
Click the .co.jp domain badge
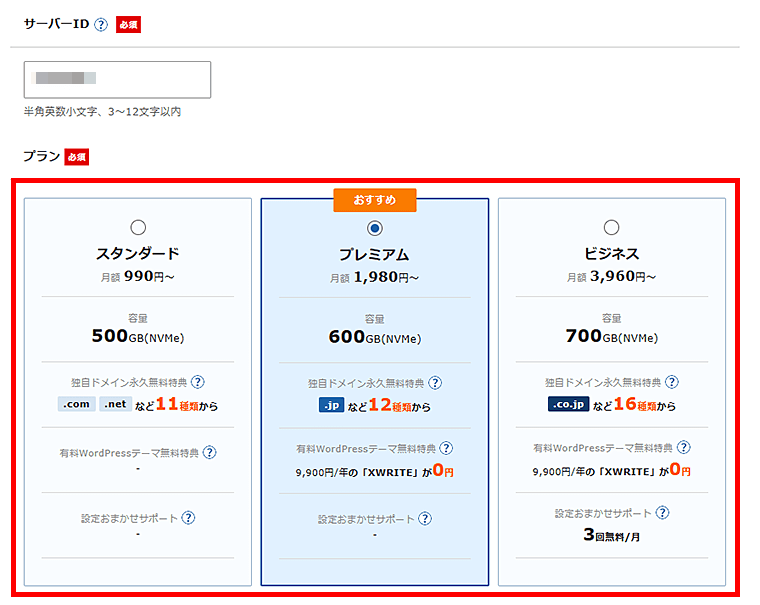pyautogui.click(x=568, y=405)
